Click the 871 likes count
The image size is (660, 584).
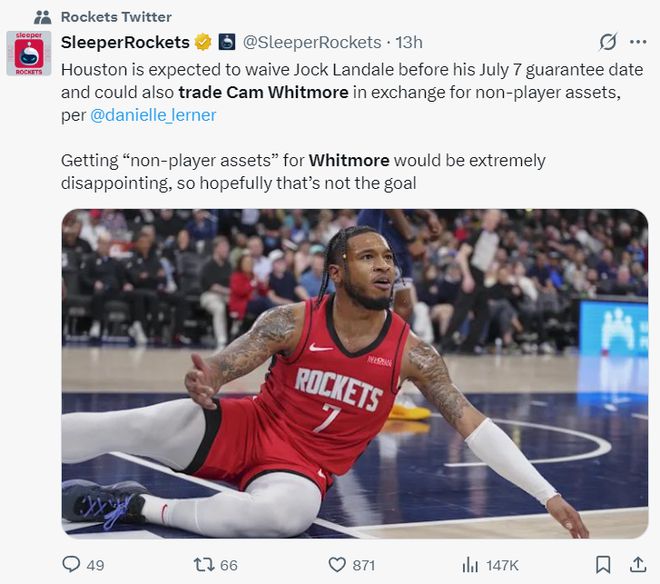tap(364, 565)
